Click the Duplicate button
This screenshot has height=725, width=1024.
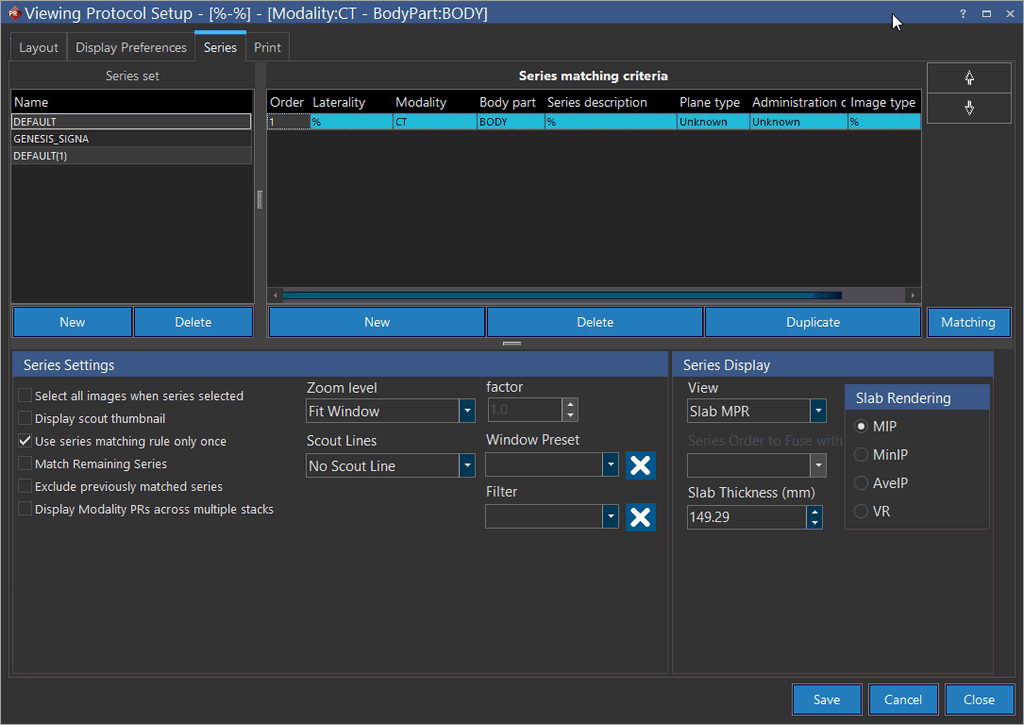coord(812,322)
